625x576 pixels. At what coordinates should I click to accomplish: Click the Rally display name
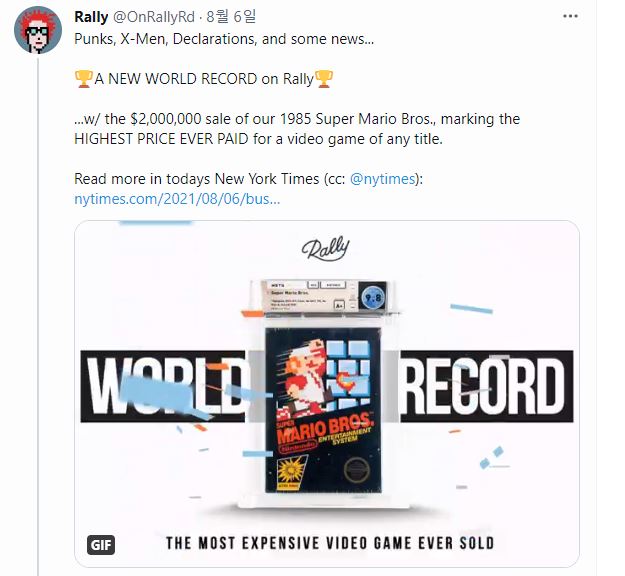click(91, 17)
